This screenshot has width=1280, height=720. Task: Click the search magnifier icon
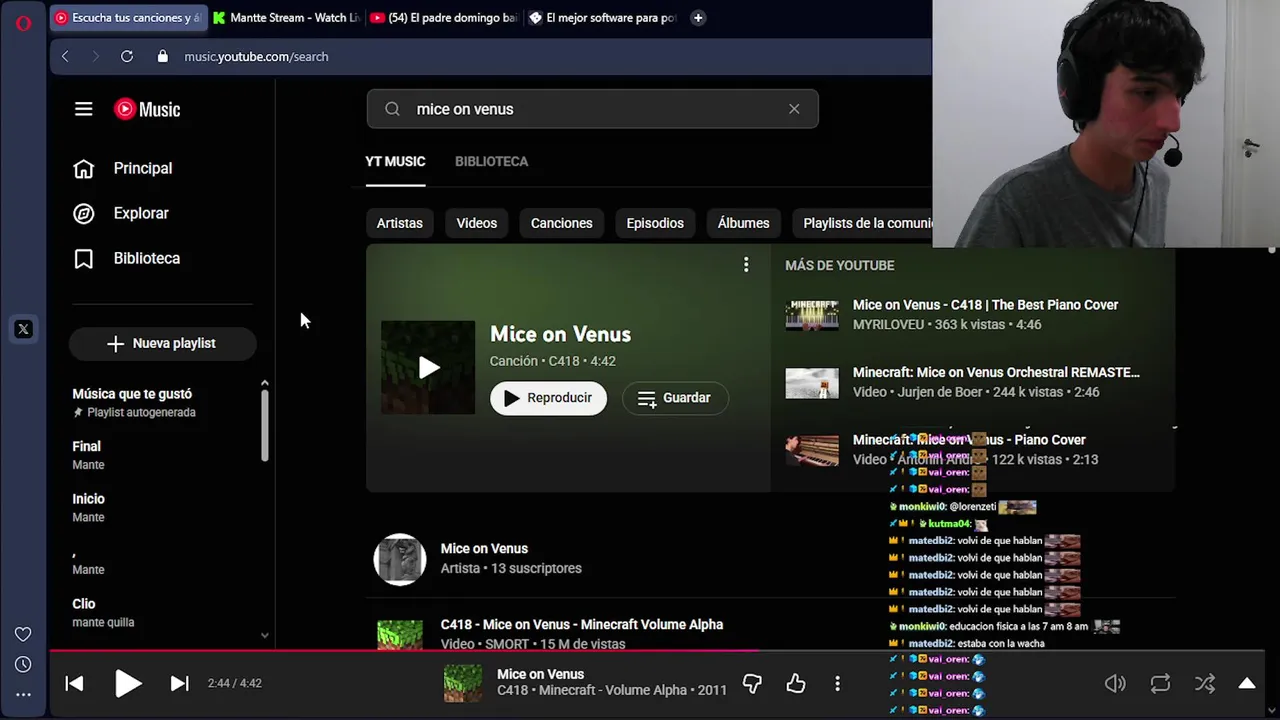tap(392, 109)
